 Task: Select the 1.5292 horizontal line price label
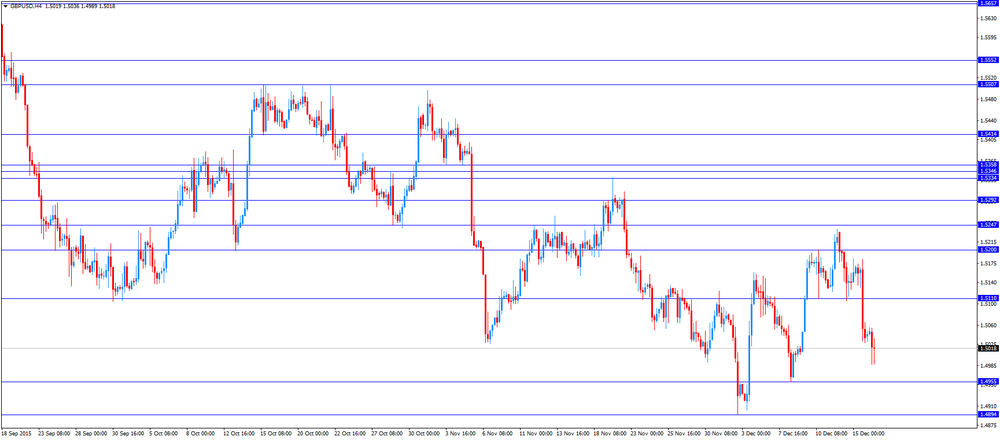click(x=988, y=200)
